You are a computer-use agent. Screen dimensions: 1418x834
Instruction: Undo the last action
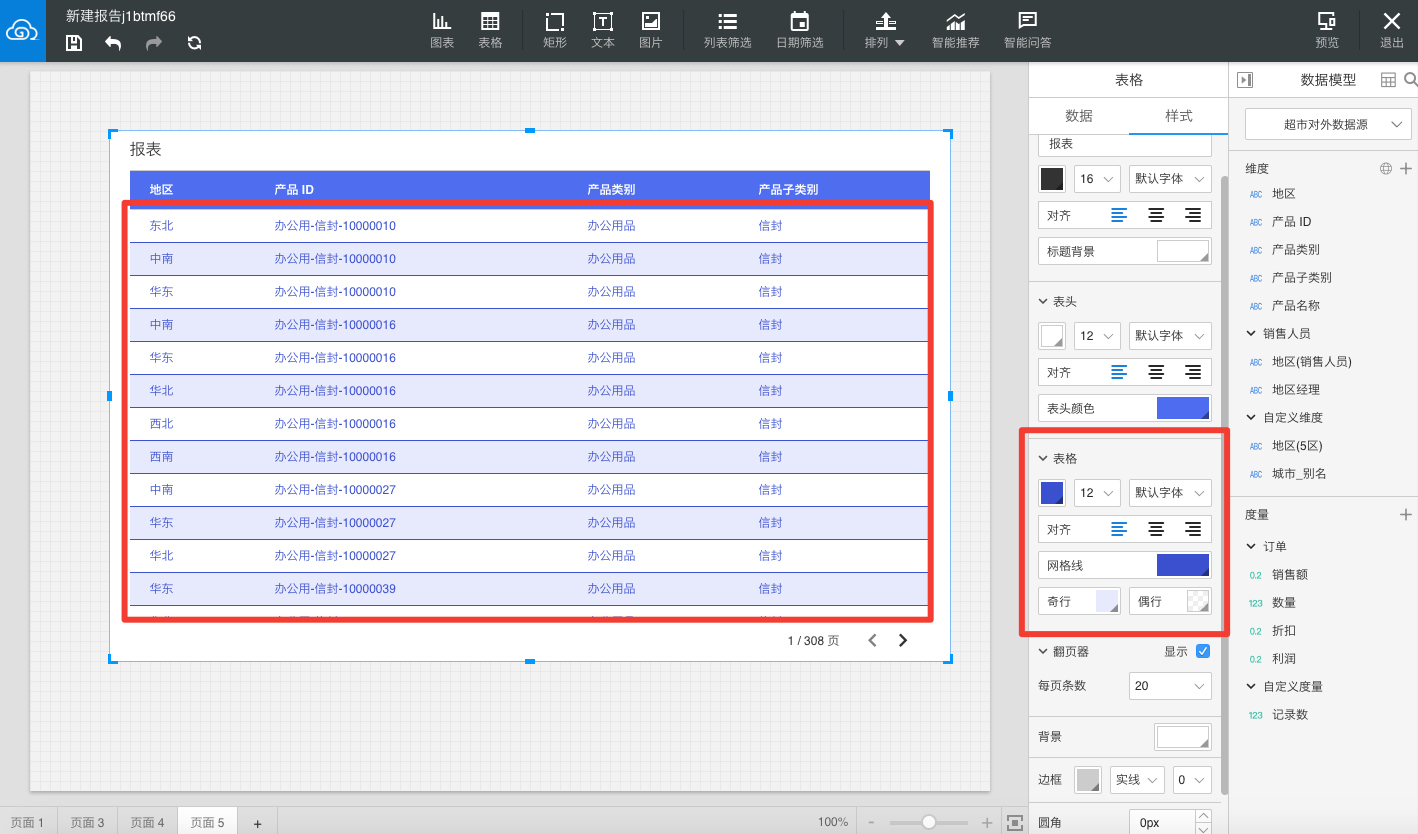[113, 43]
